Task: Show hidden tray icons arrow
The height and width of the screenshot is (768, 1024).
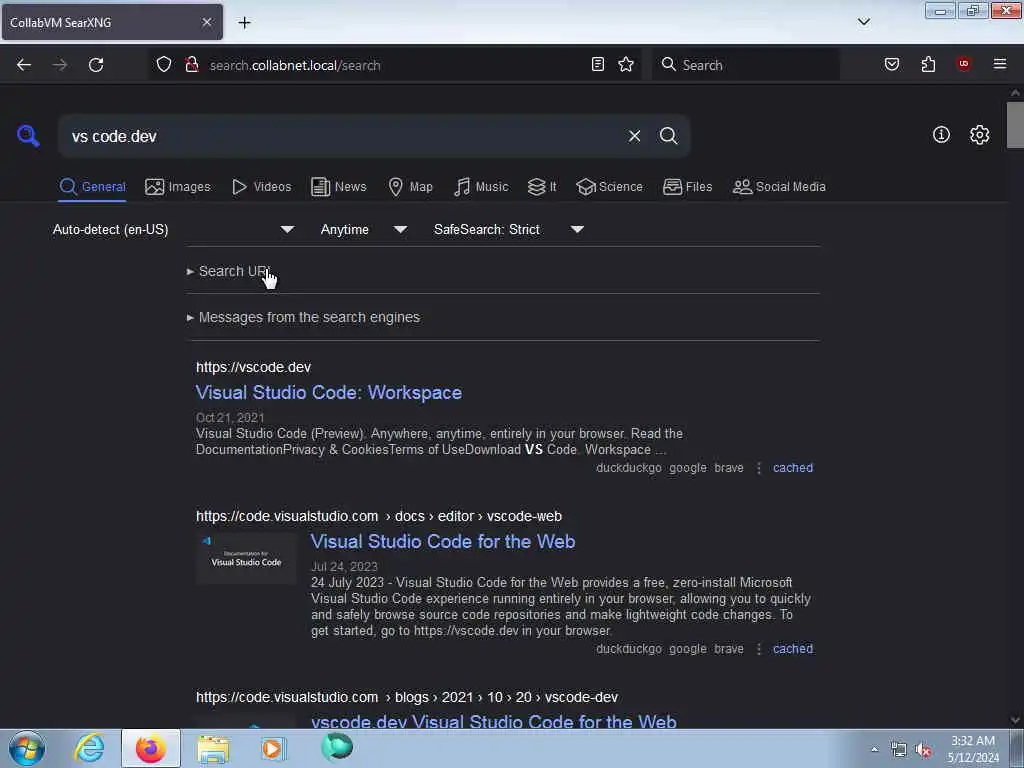Action: 874,749
